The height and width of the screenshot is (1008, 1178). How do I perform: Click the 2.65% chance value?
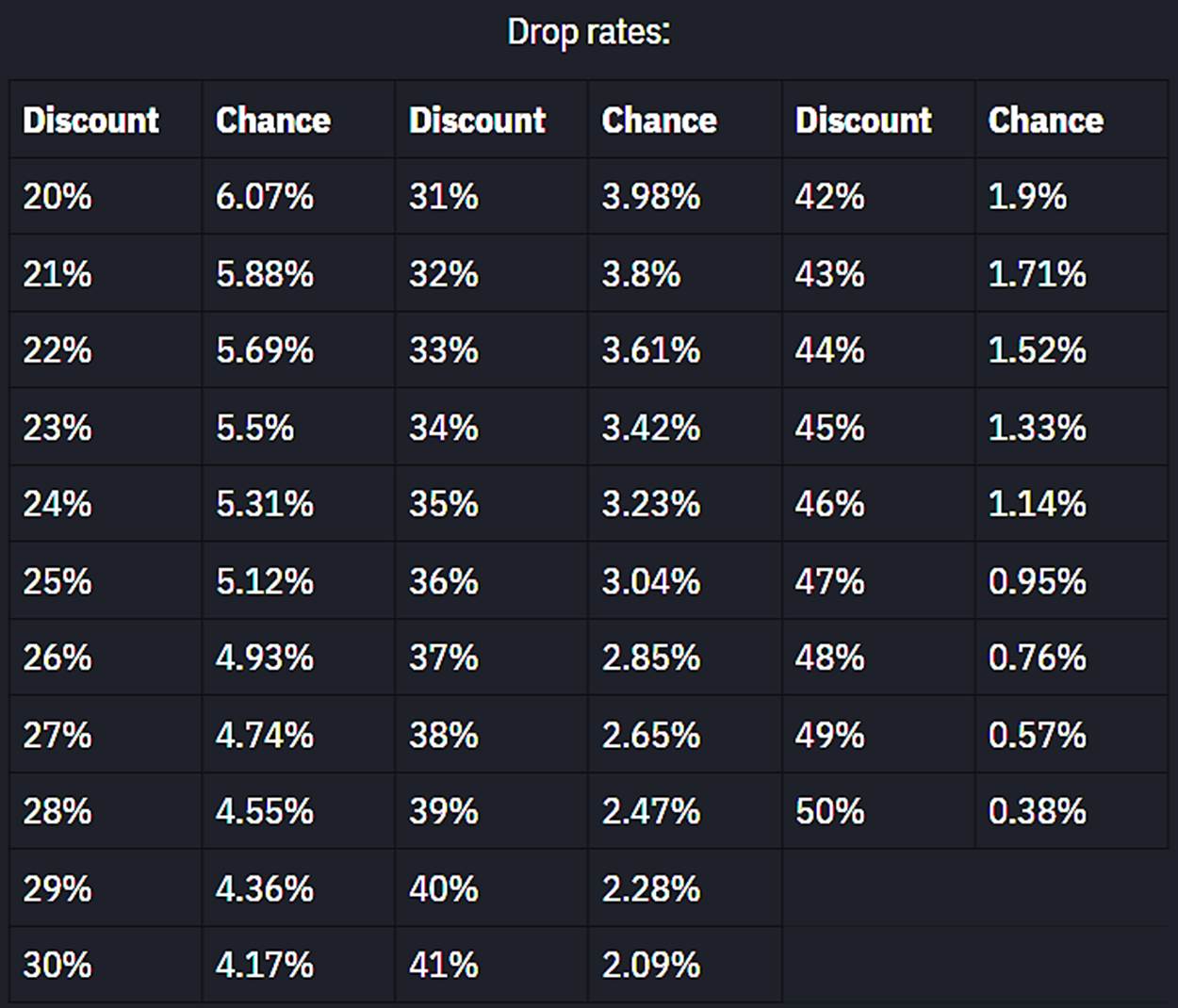(x=651, y=735)
